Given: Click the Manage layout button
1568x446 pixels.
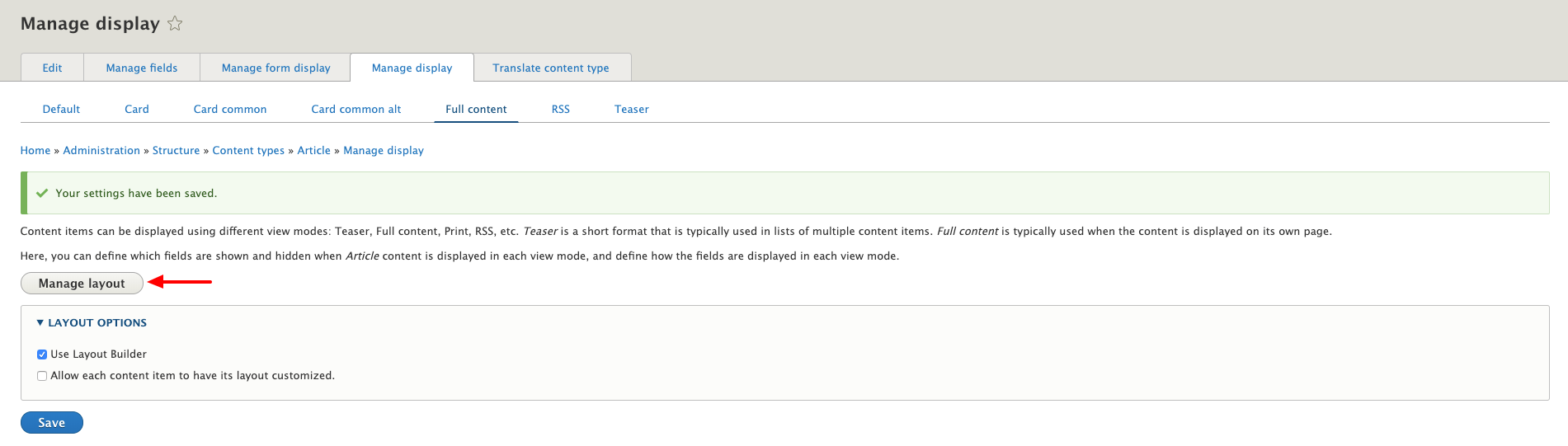Looking at the screenshot, I should tap(82, 284).
